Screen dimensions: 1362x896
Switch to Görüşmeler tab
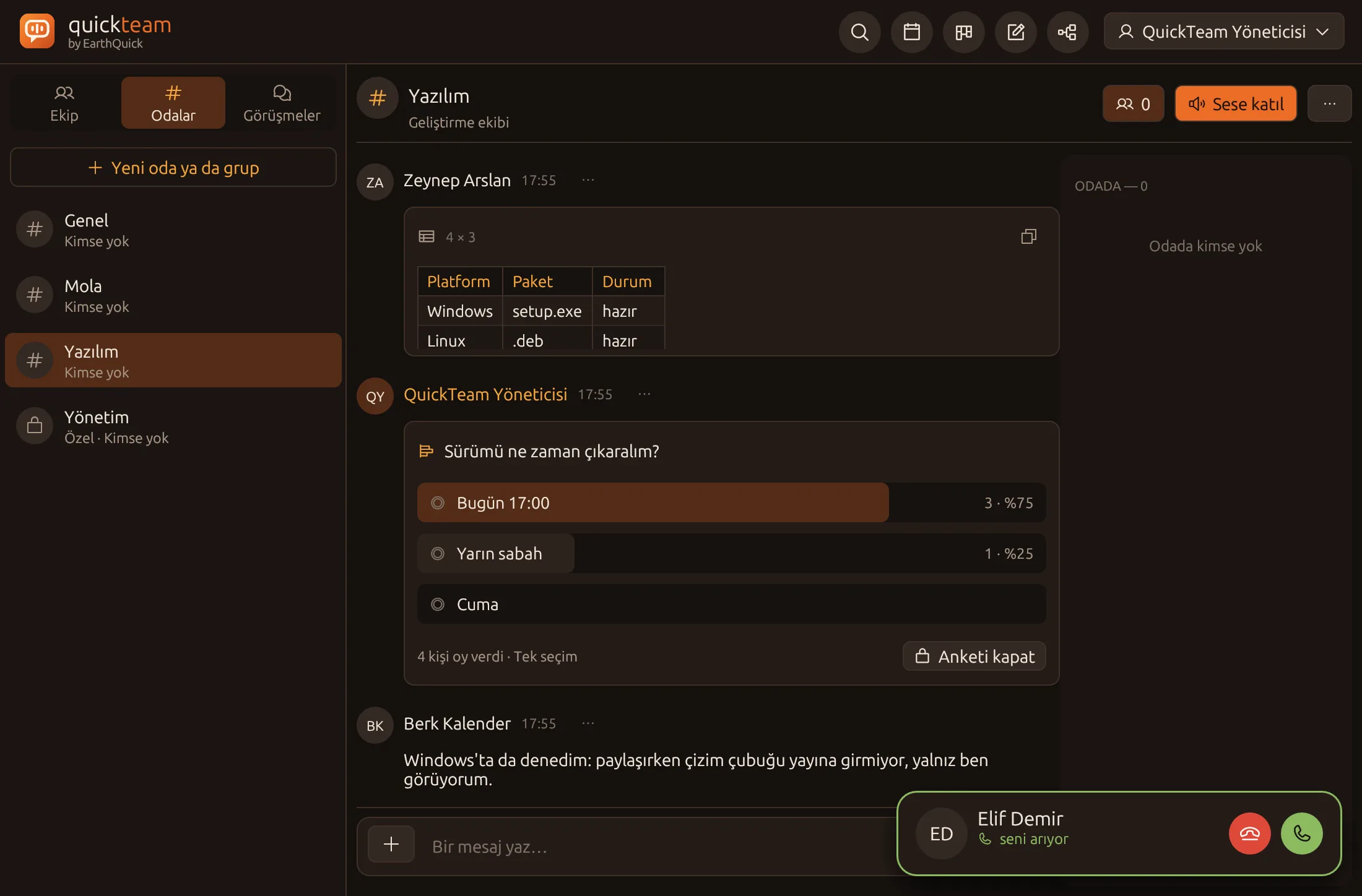click(x=282, y=103)
